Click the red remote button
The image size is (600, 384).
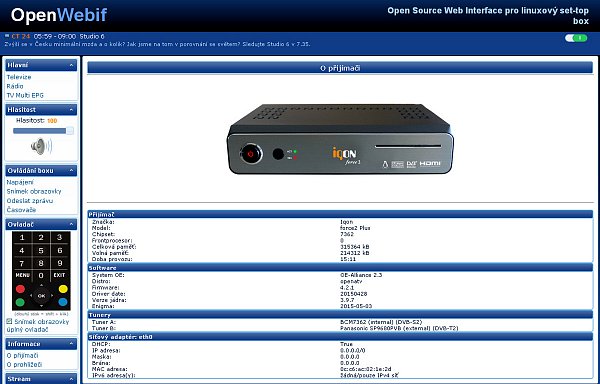click(20, 289)
